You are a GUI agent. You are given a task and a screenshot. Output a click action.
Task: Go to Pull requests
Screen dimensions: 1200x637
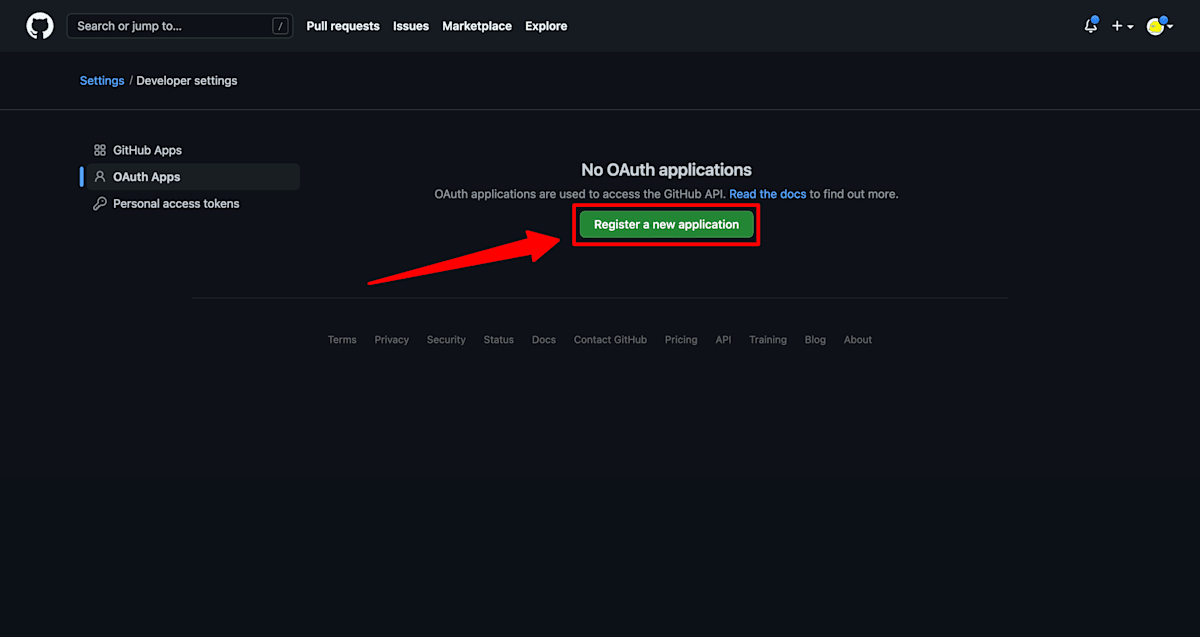(x=343, y=26)
